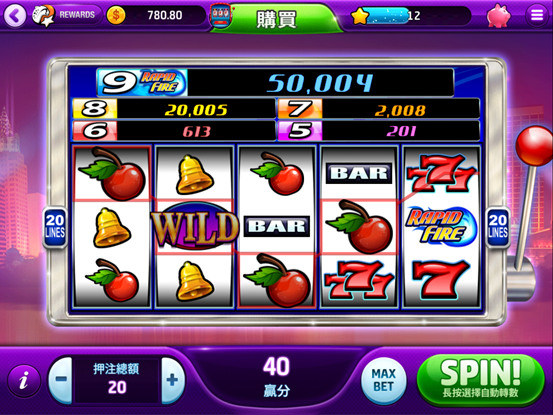Open the info paytable icon
The width and height of the screenshot is (553, 415).
point(24,381)
